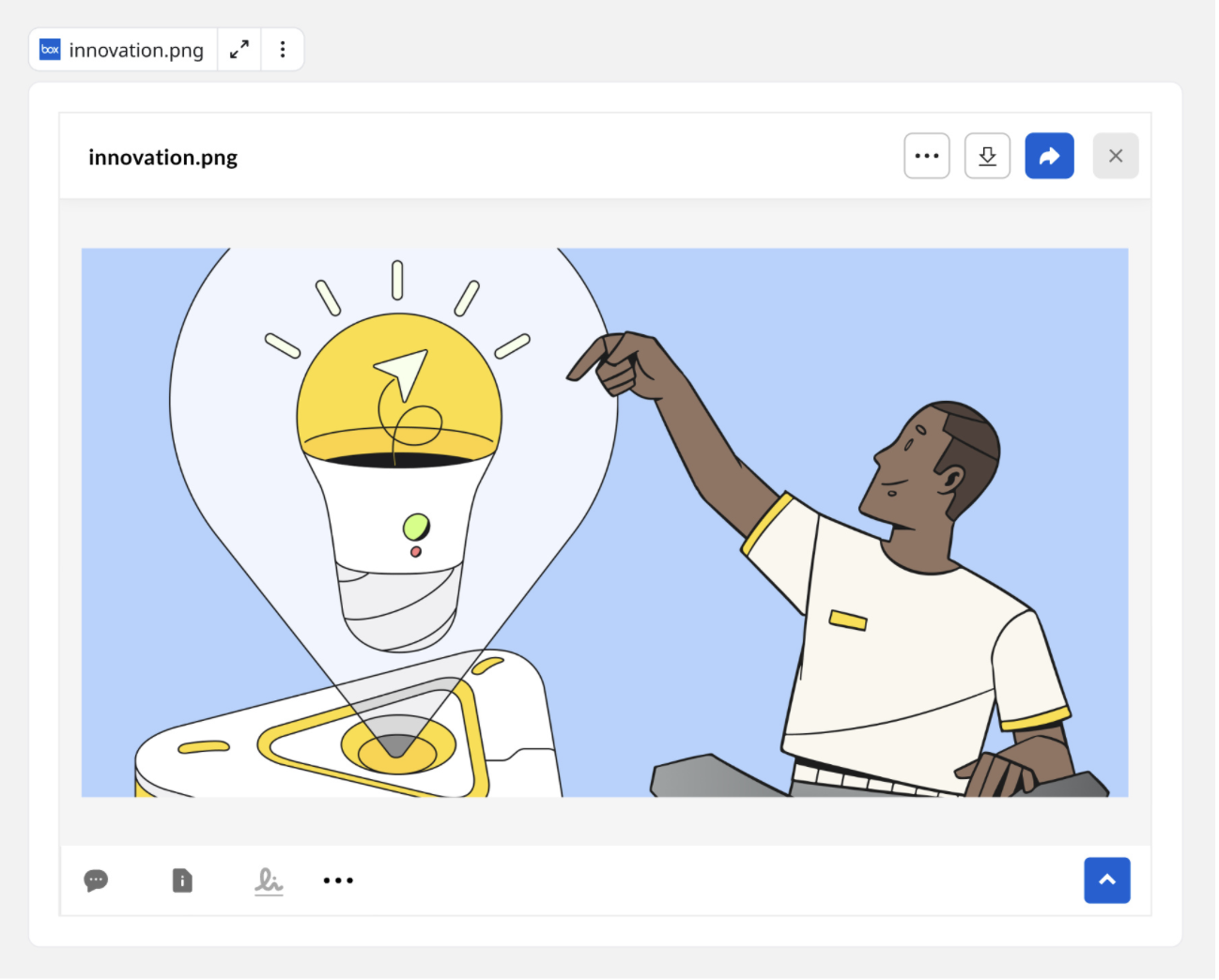Open the comments panel
Image resolution: width=1219 pixels, height=980 pixels.
(96, 880)
